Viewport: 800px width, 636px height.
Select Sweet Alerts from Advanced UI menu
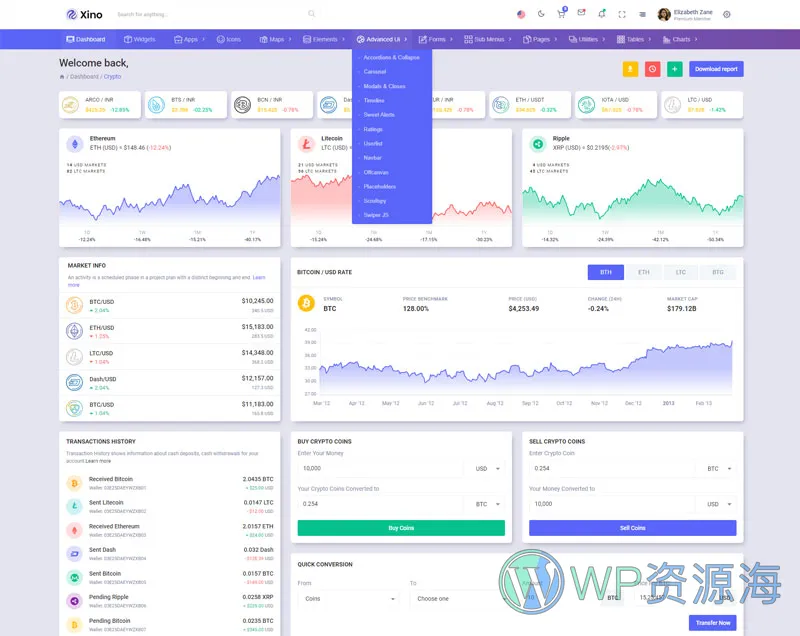tap(379, 115)
